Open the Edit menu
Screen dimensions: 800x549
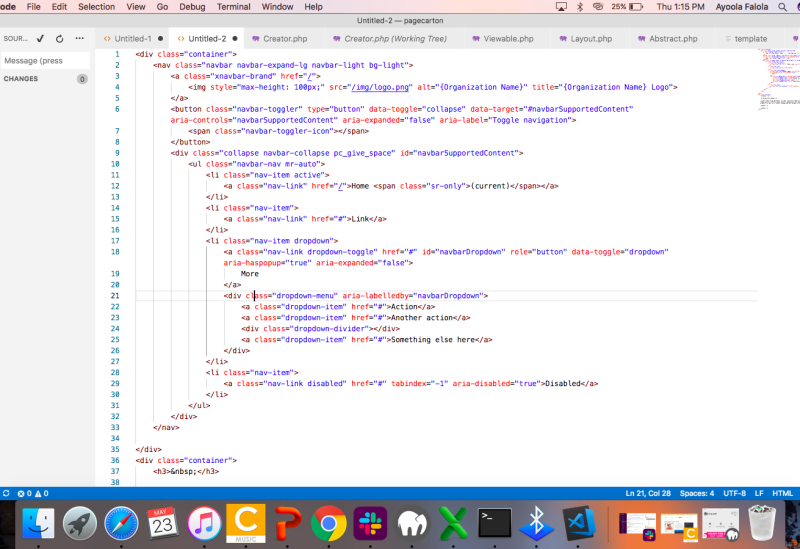[59, 7]
